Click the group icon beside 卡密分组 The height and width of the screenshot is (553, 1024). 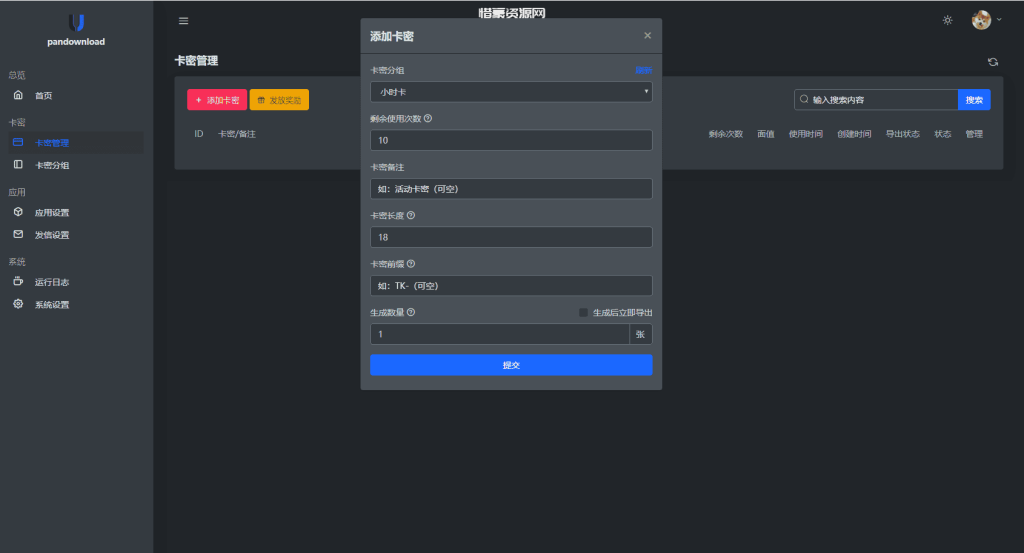point(18,165)
